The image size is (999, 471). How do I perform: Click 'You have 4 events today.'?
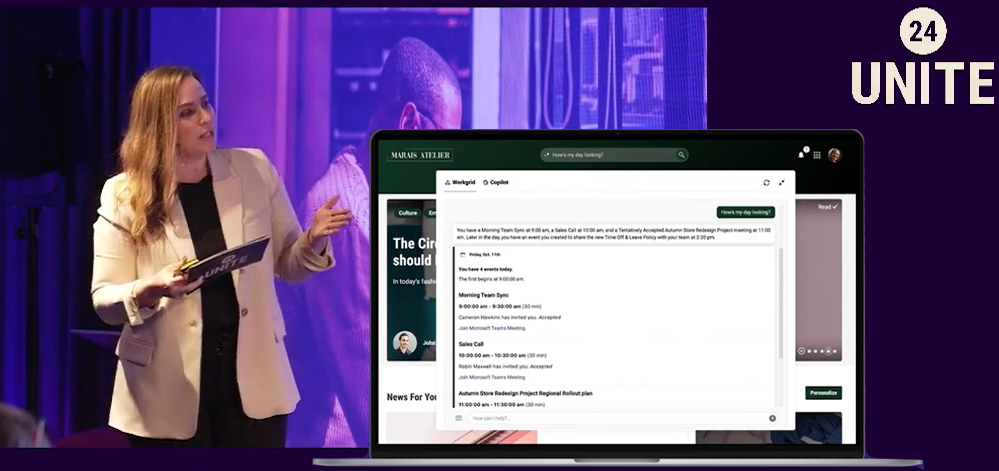pos(485,269)
